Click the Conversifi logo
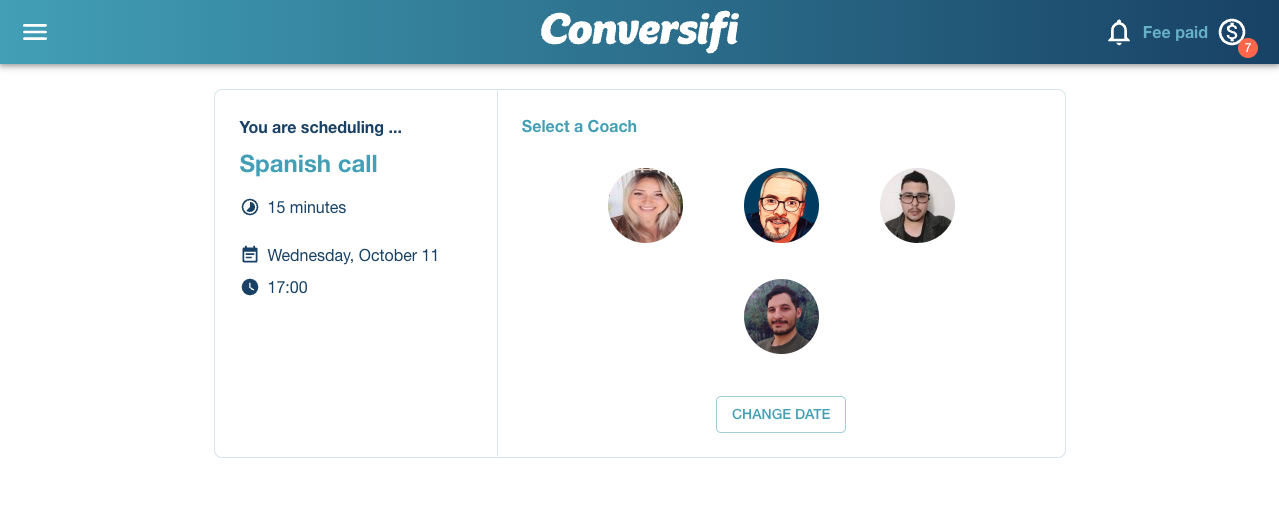 point(639,31)
